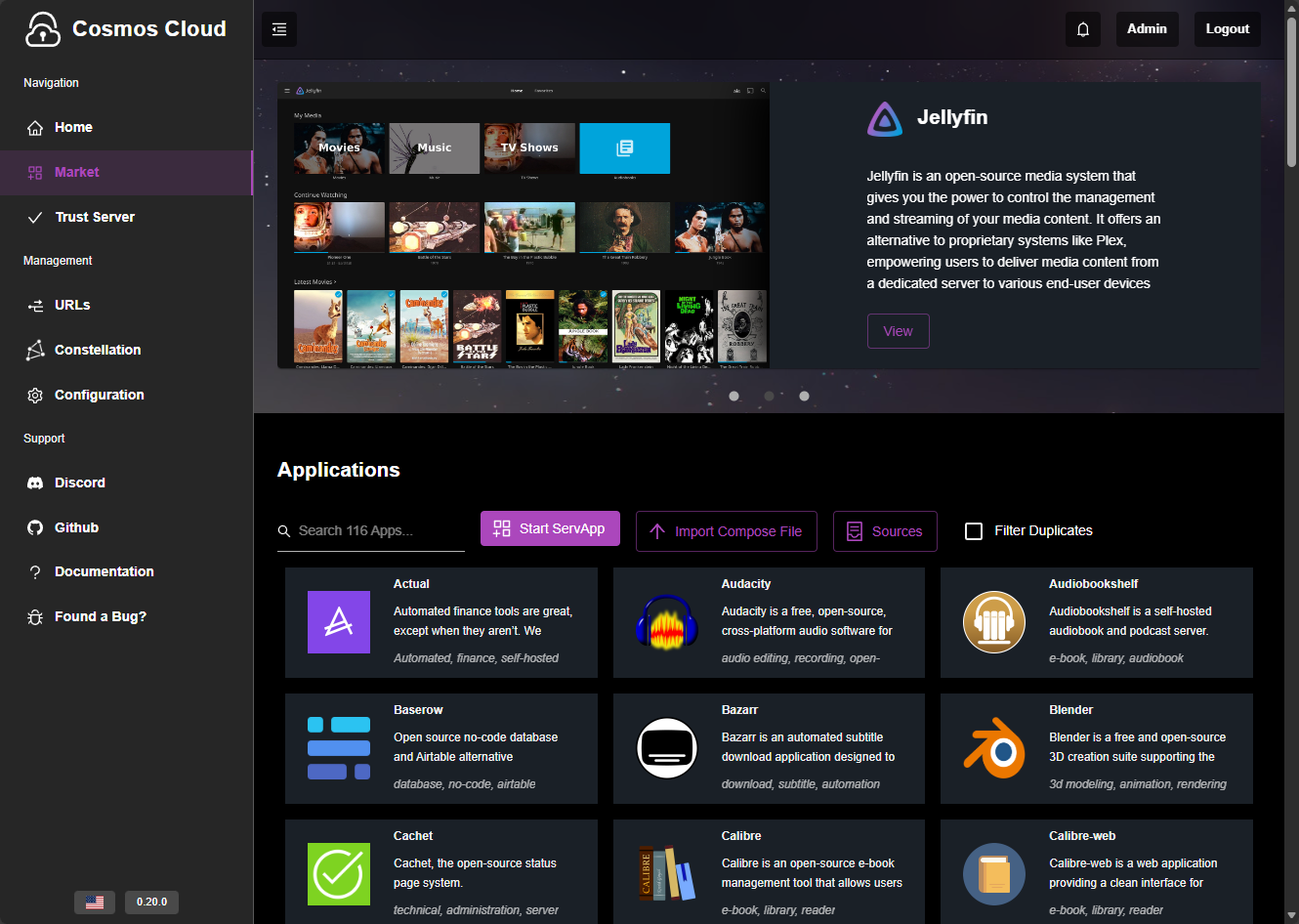Click the View button for Jellyfin
This screenshot has height=924, width=1299.
899,331
